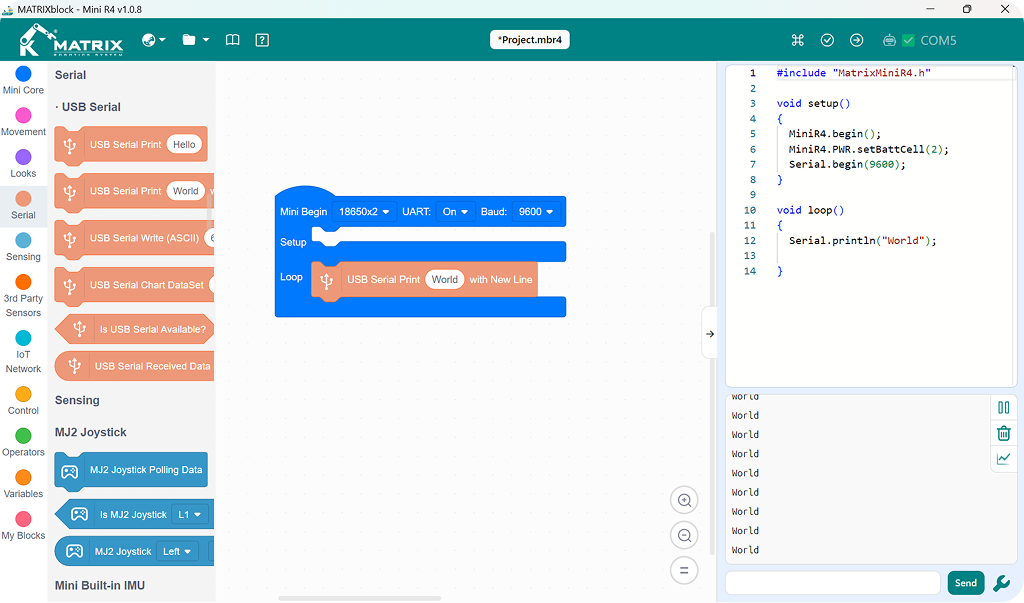1024x603 pixels.
Task: Click the Send button
Action: (965, 583)
